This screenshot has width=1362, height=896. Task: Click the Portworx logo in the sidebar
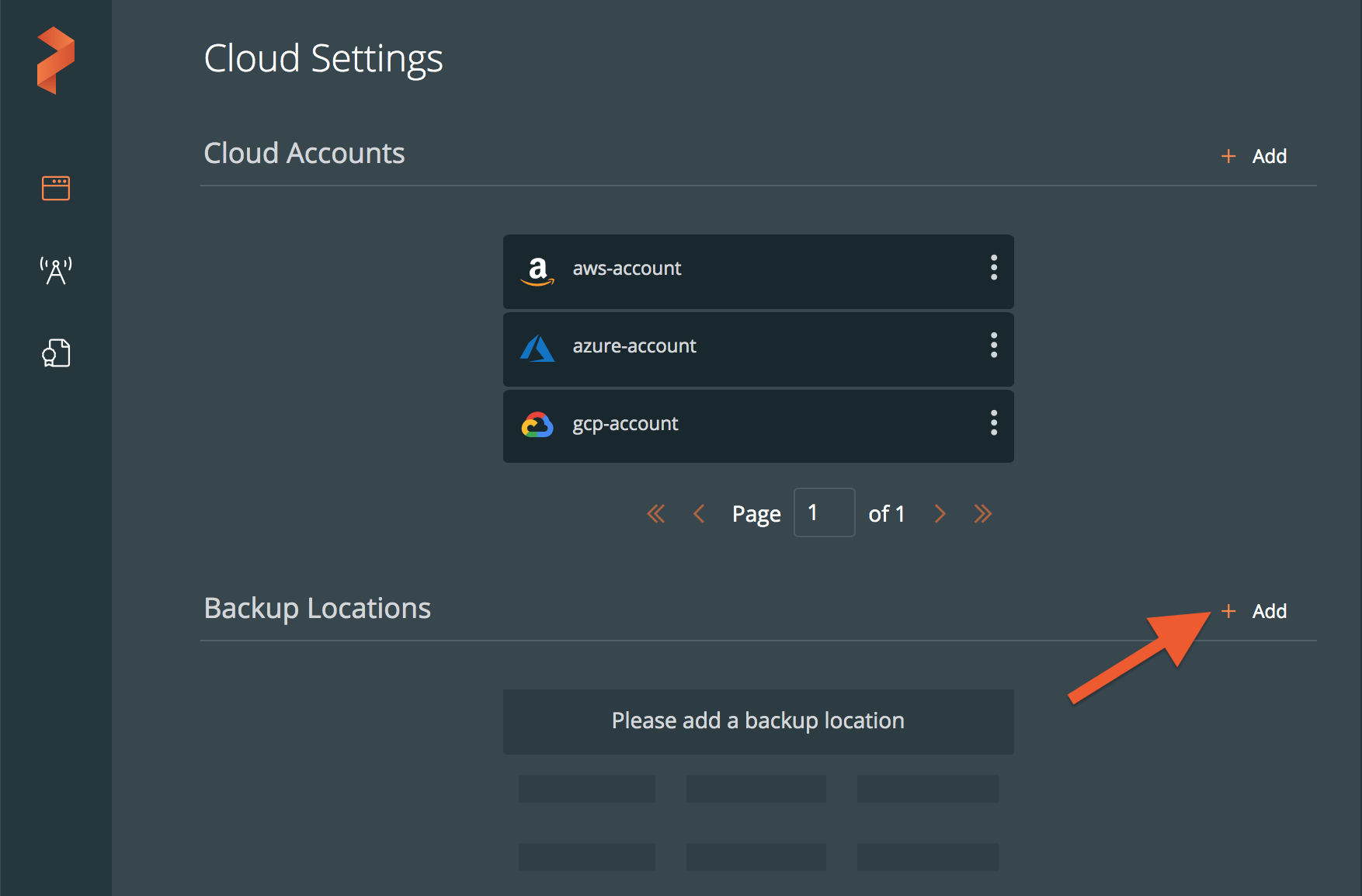pyautogui.click(x=56, y=61)
